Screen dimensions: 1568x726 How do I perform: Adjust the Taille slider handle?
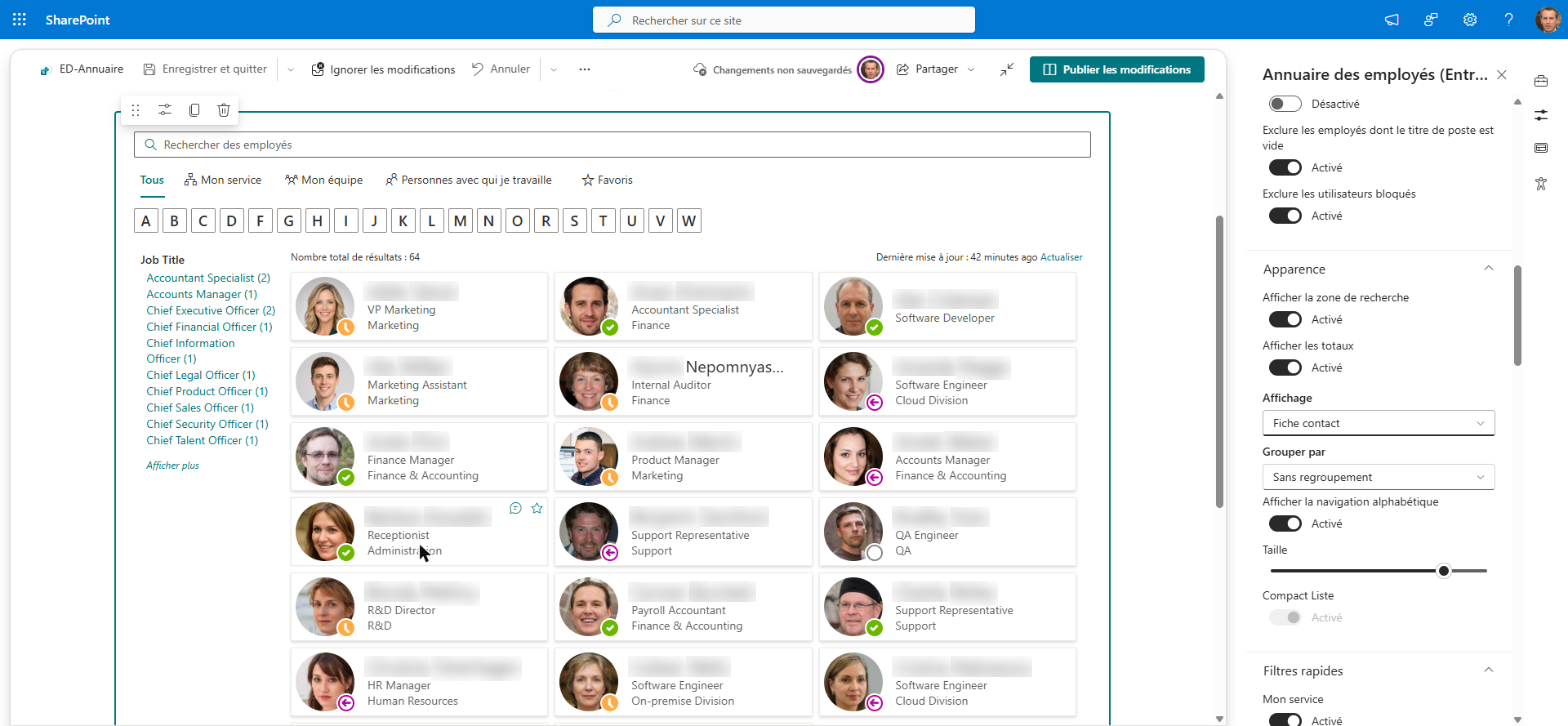pos(1443,570)
